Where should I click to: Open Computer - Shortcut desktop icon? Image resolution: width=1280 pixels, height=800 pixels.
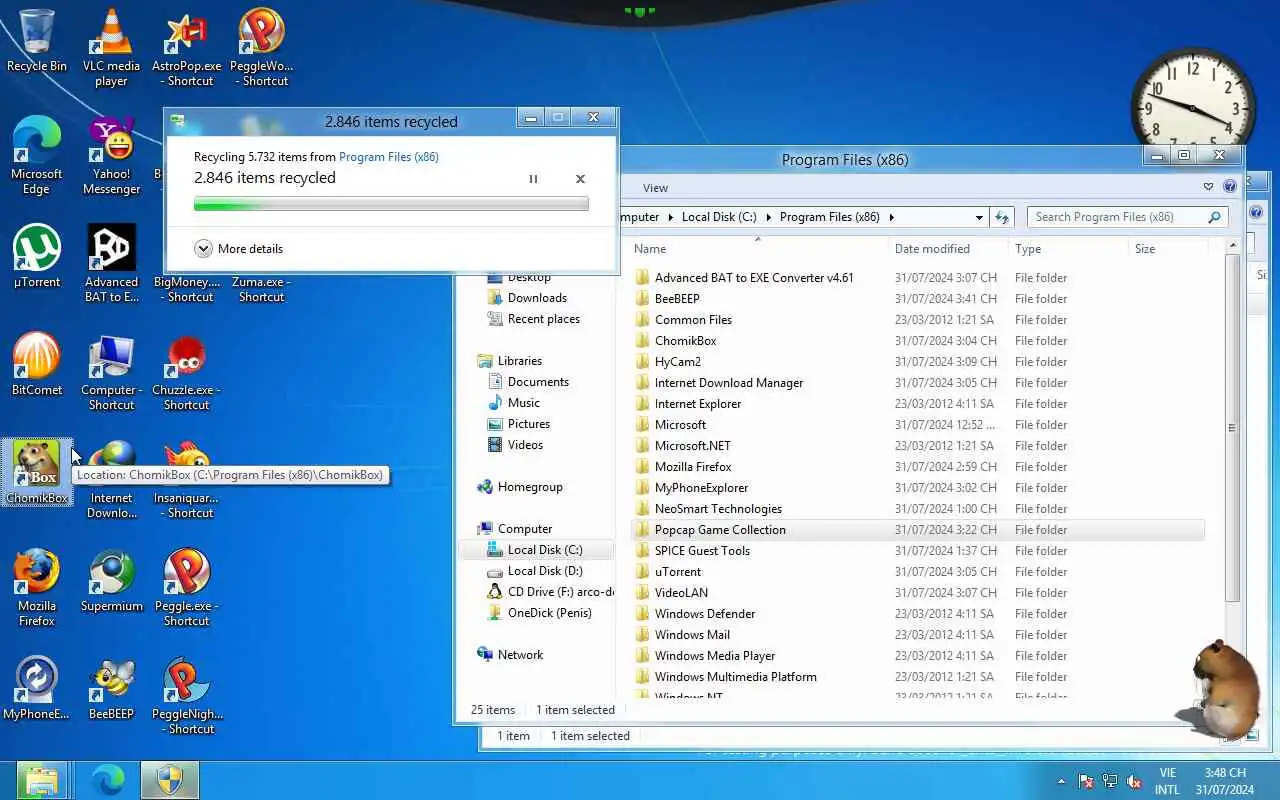(x=111, y=372)
